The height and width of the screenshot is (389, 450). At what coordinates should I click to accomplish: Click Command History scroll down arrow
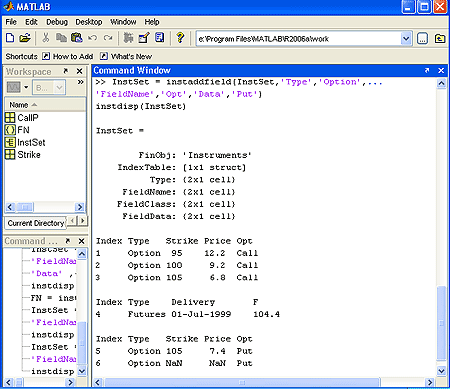pos(82,371)
